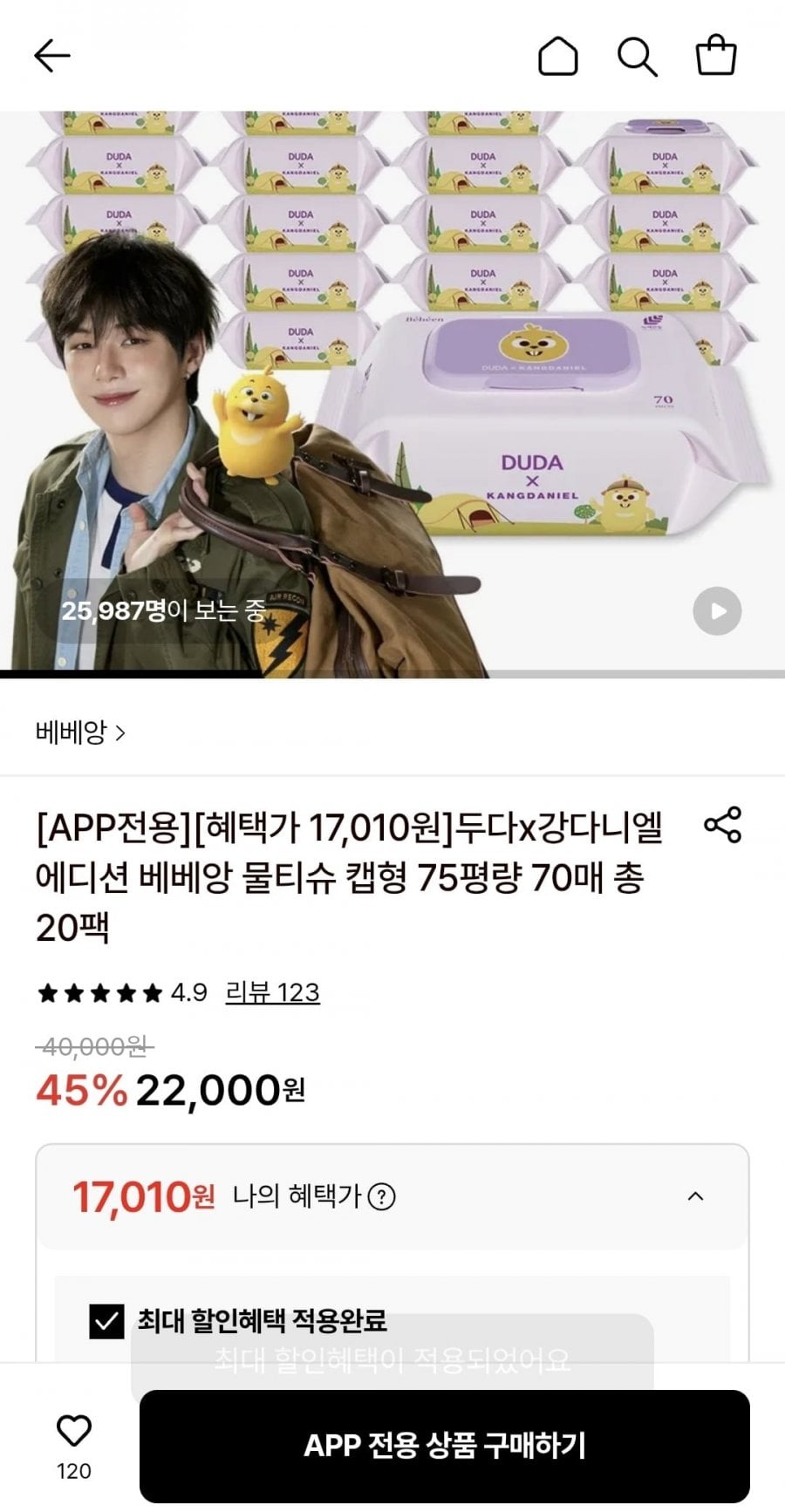The height and width of the screenshot is (1512, 785).
Task: Open help for 나의 혜택가
Action: (381, 1196)
